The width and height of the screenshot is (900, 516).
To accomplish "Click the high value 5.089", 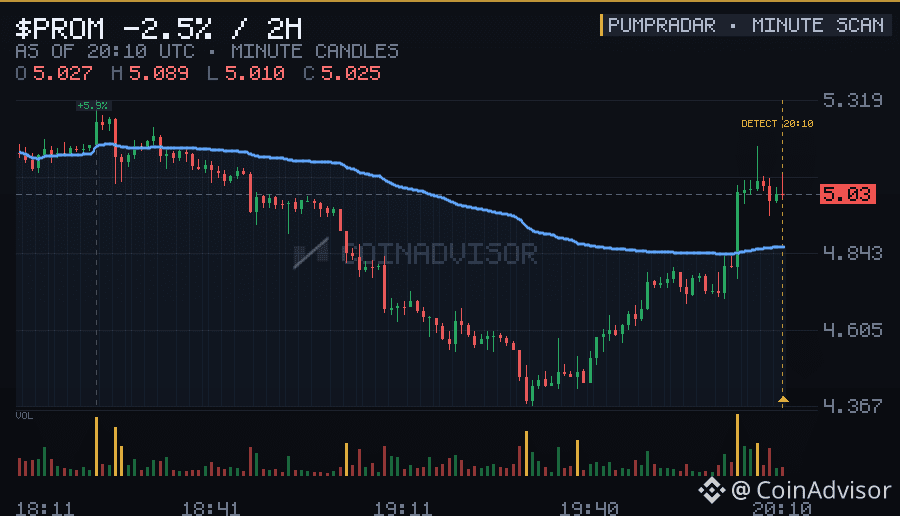I will 158,73.
